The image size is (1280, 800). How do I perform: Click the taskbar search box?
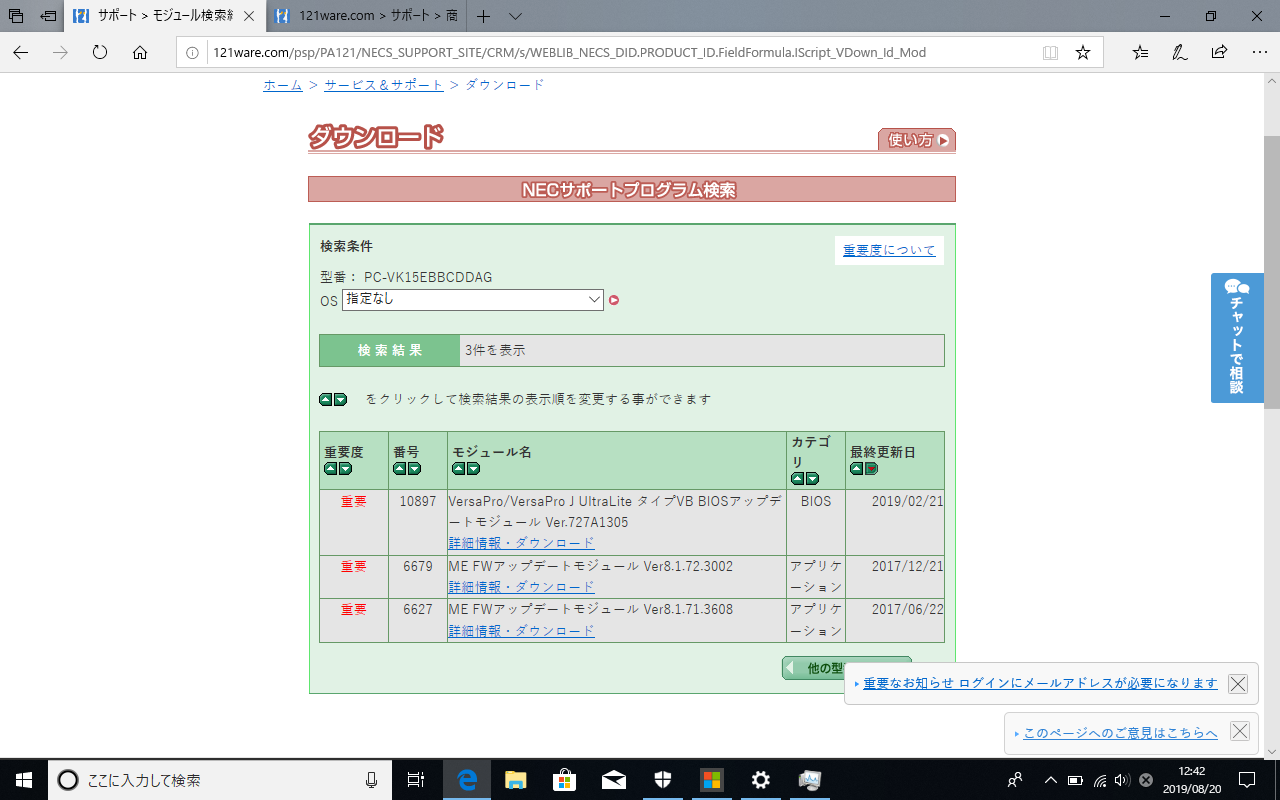[x=220, y=780]
